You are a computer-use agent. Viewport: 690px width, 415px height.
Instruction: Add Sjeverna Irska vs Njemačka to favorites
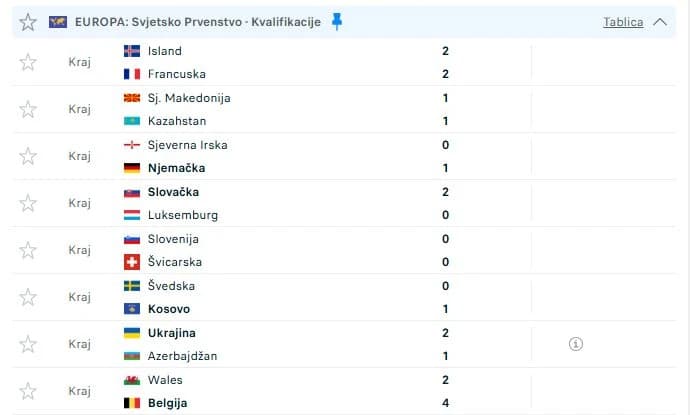pyautogui.click(x=28, y=156)
